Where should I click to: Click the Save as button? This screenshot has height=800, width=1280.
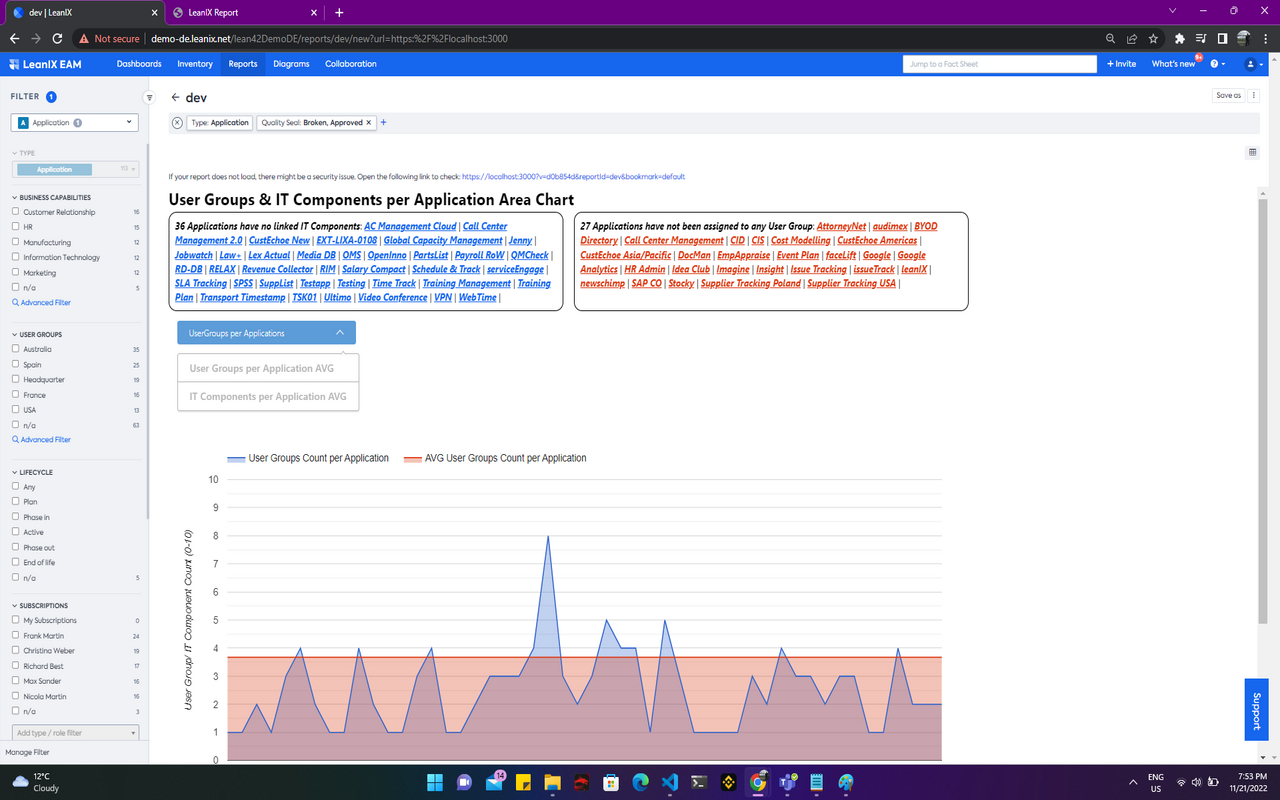coord(1229,95)
